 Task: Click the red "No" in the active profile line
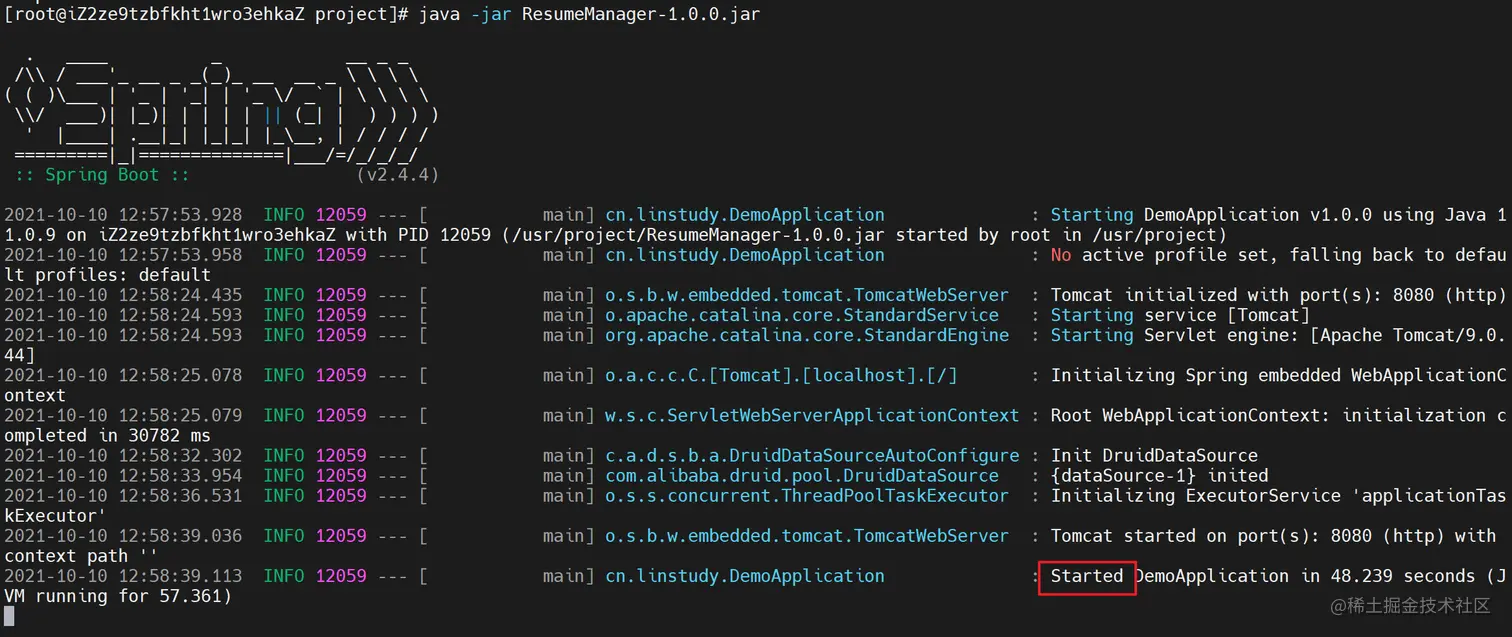(1061, 255)
